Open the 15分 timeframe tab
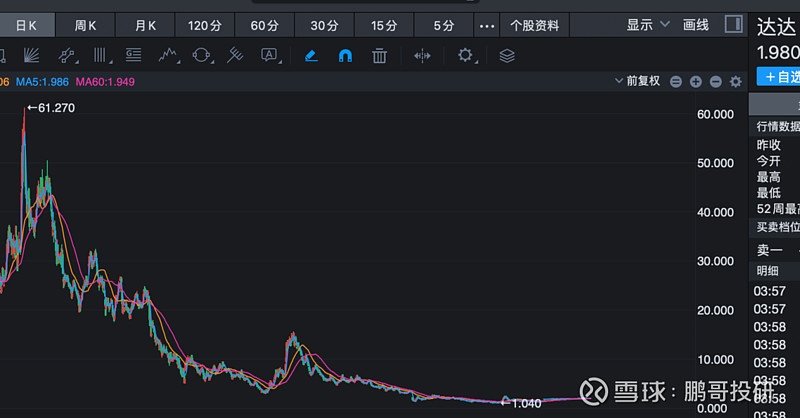 (384, 26)
